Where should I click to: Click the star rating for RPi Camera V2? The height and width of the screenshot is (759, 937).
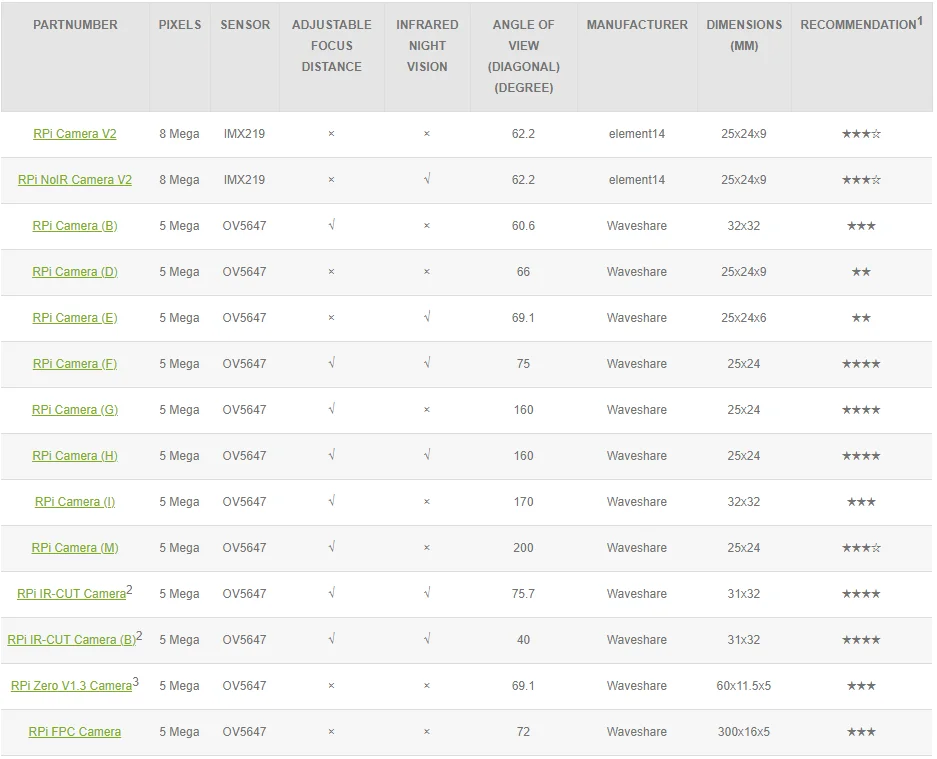pyautogui.click(x=861, y=134)
